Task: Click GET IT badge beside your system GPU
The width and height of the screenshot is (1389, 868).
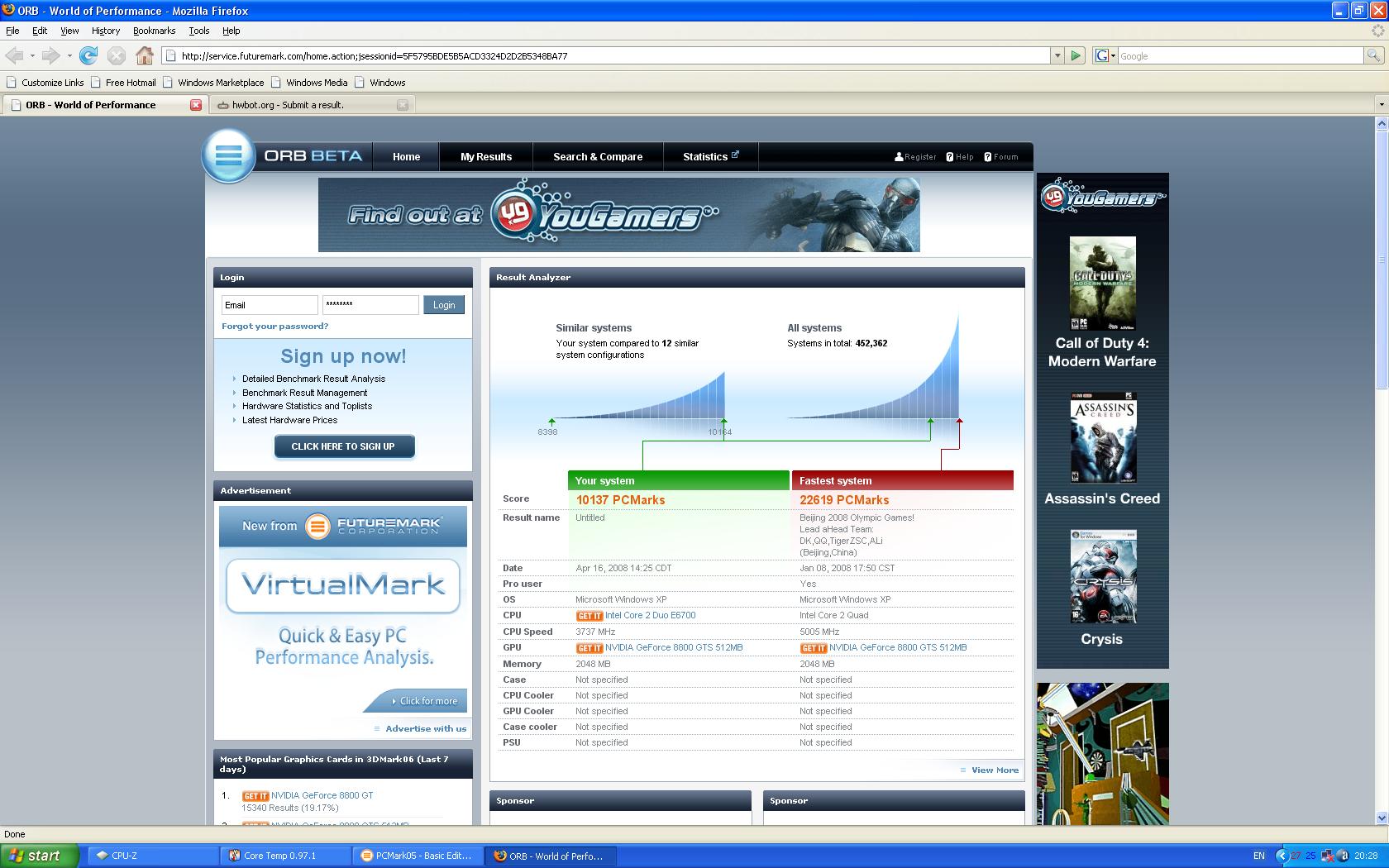Action: click(x=589, y=648)
